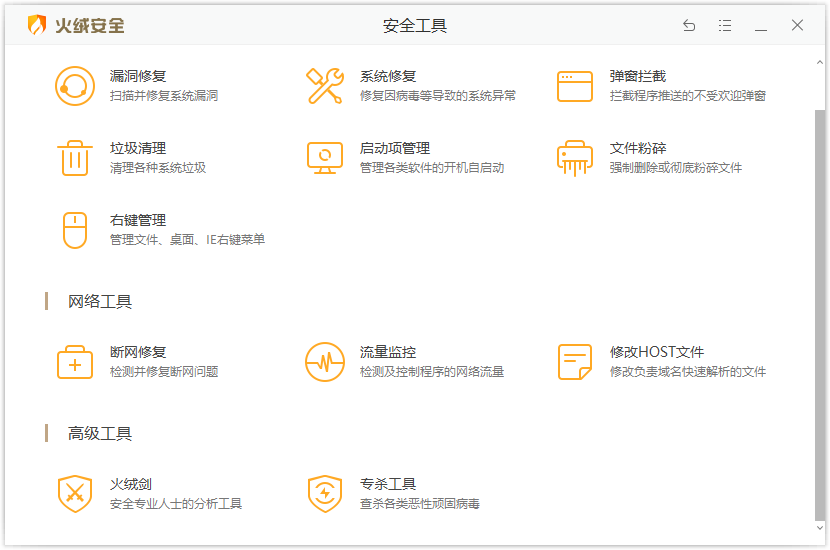Minimize the 安全工具 window
Screen dimensions: 830x550
click(761, 26)
